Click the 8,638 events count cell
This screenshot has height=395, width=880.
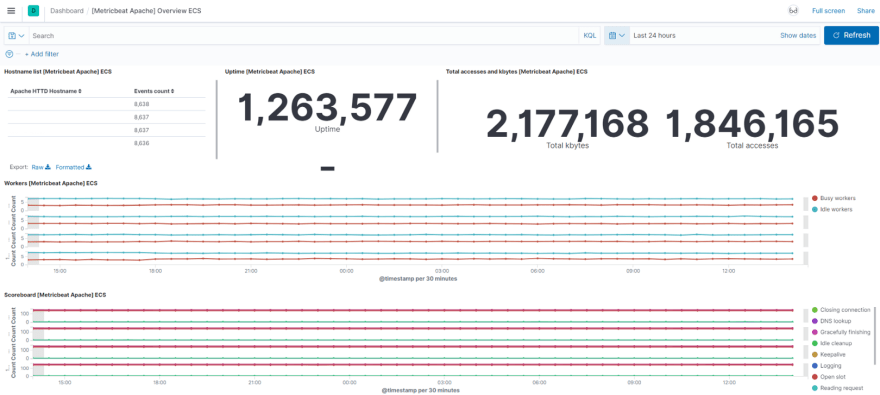click(x=141, y=104)
